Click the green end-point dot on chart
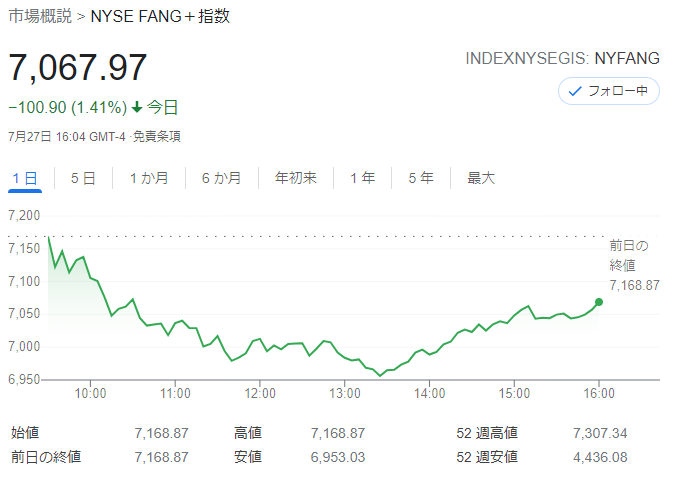Viewport: 673px width, 486px height. point(599,302)
